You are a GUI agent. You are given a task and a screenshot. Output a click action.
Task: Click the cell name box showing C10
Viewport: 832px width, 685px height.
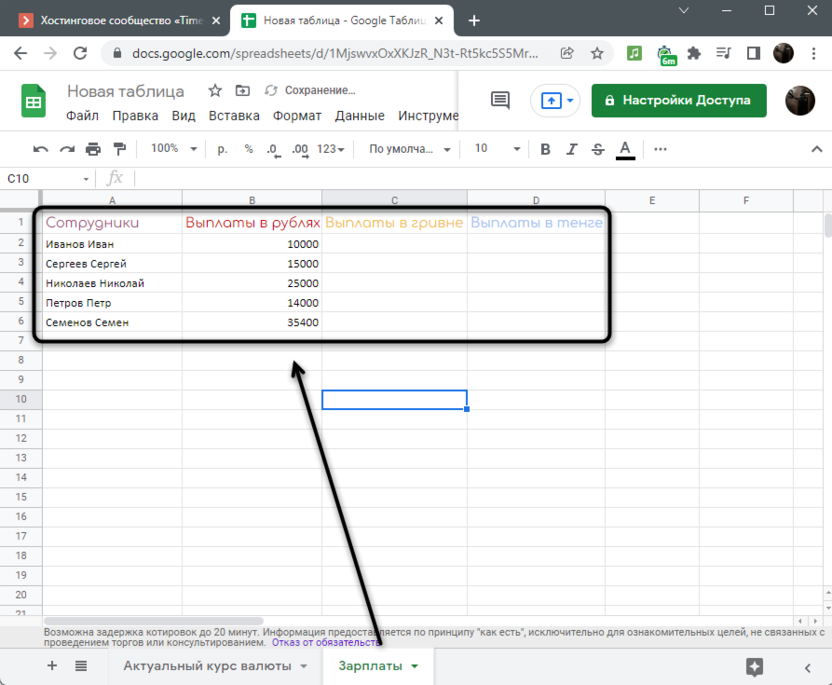pos(45,179)
